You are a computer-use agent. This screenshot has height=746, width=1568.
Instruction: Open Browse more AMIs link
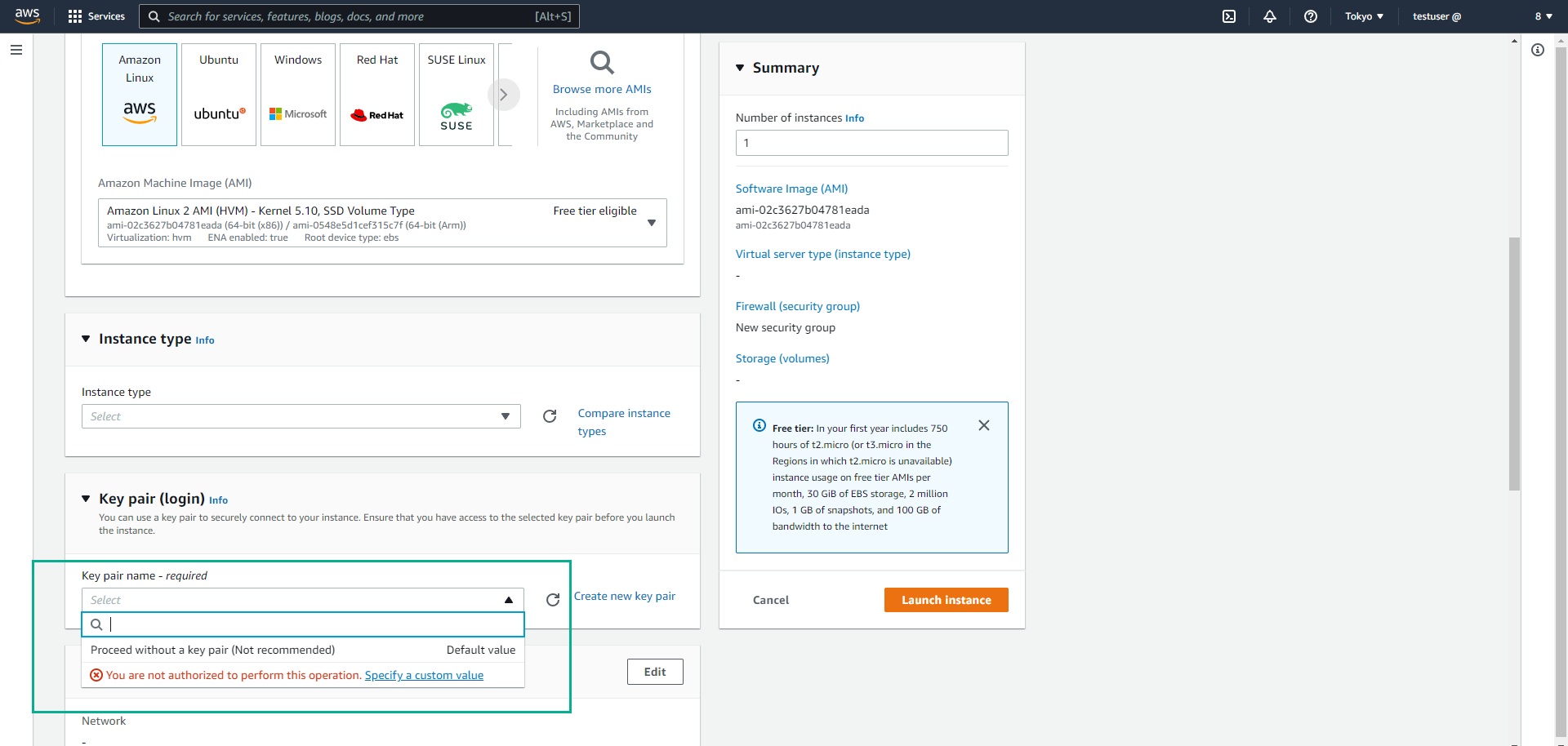point(602,89)
